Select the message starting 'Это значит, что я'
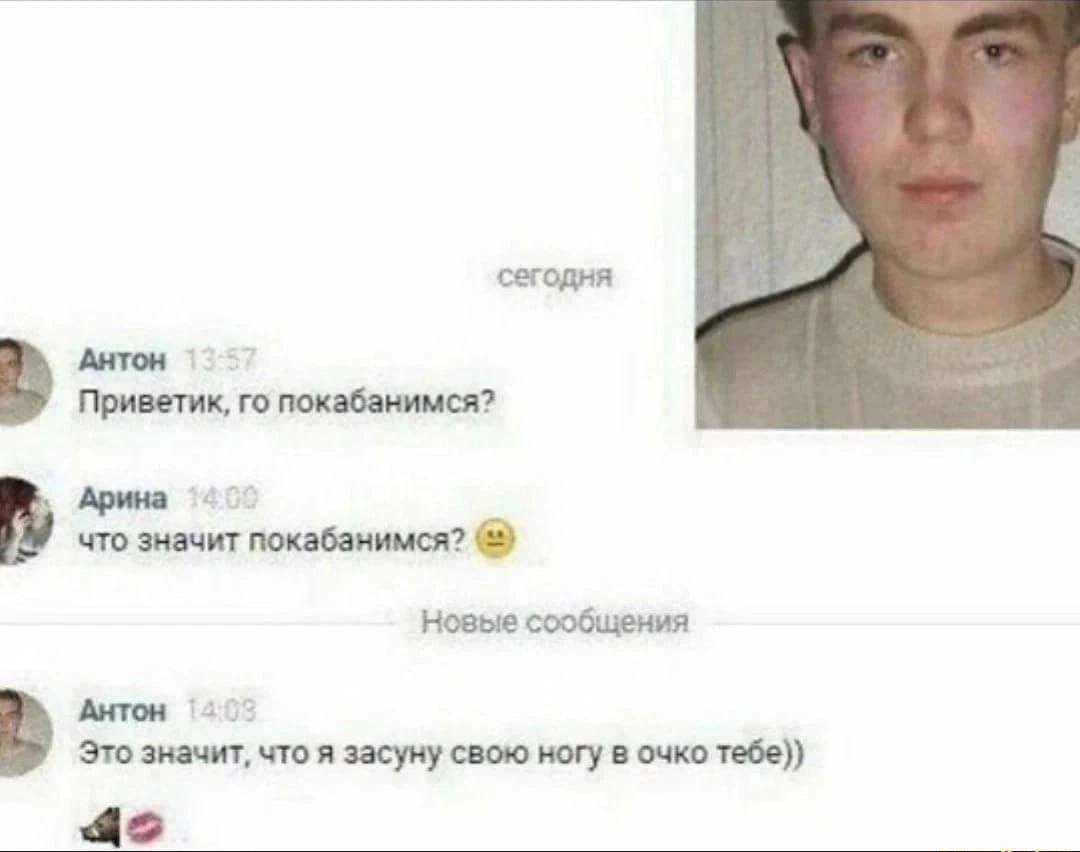 tap(442, 753)
